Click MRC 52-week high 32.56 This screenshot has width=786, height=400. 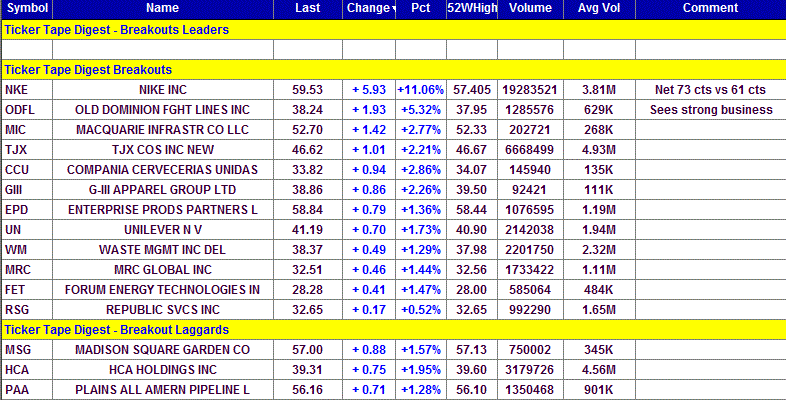point(471,270)
